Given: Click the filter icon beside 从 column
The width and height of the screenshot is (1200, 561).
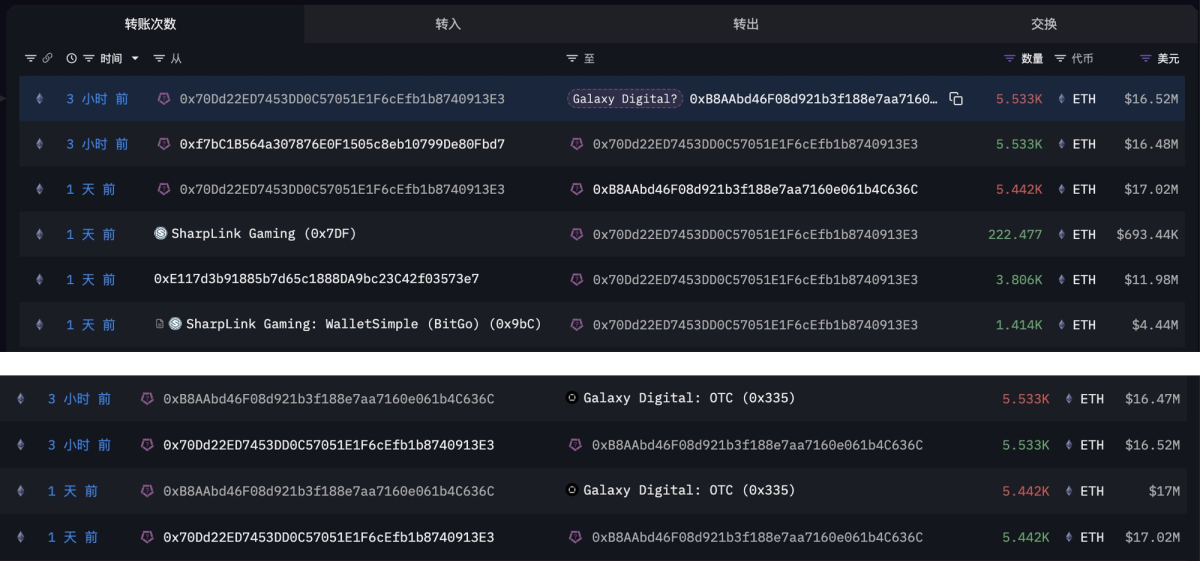Looking at the screenshot, I should tap(159, 59).
